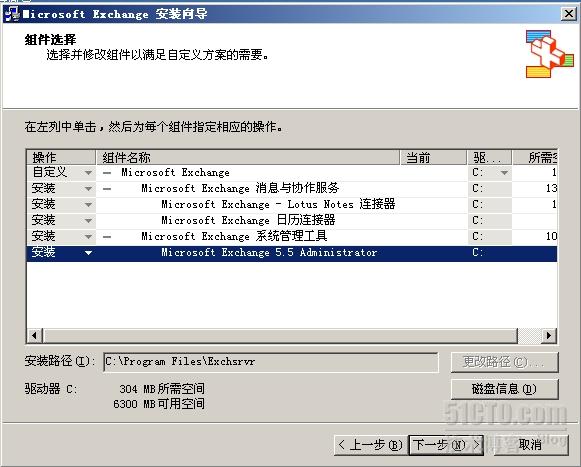The width and height of the screenshot is (581, 467).
Task: Click the scroll right arrow of component list
Action: [549, 335]
